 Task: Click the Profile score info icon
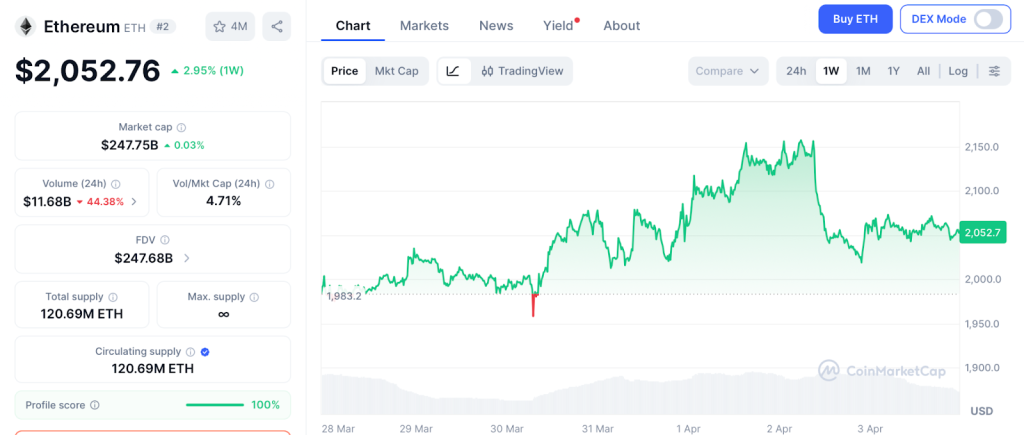95,405
